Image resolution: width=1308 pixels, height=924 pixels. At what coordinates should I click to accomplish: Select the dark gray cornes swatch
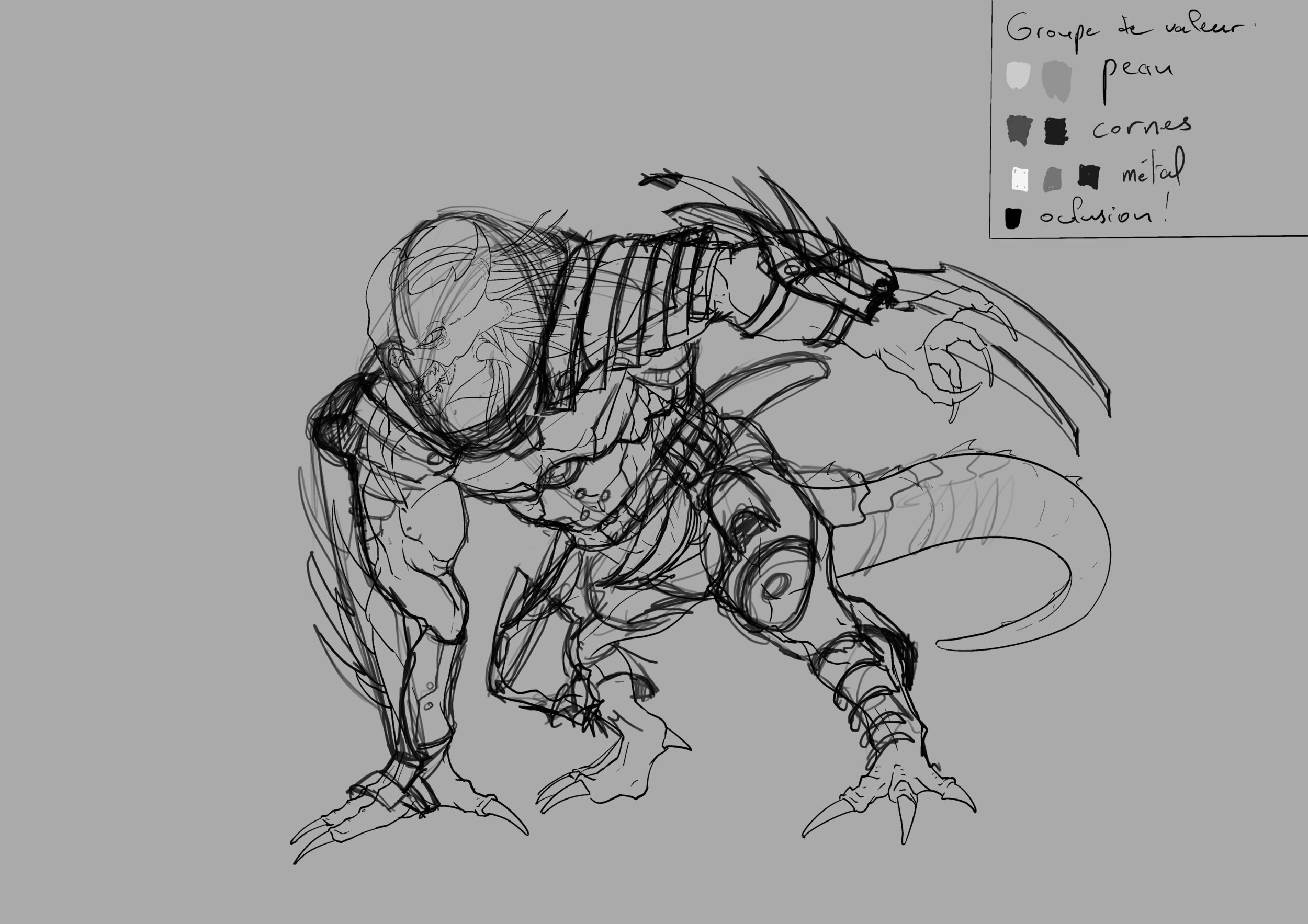click(1019, 129)
